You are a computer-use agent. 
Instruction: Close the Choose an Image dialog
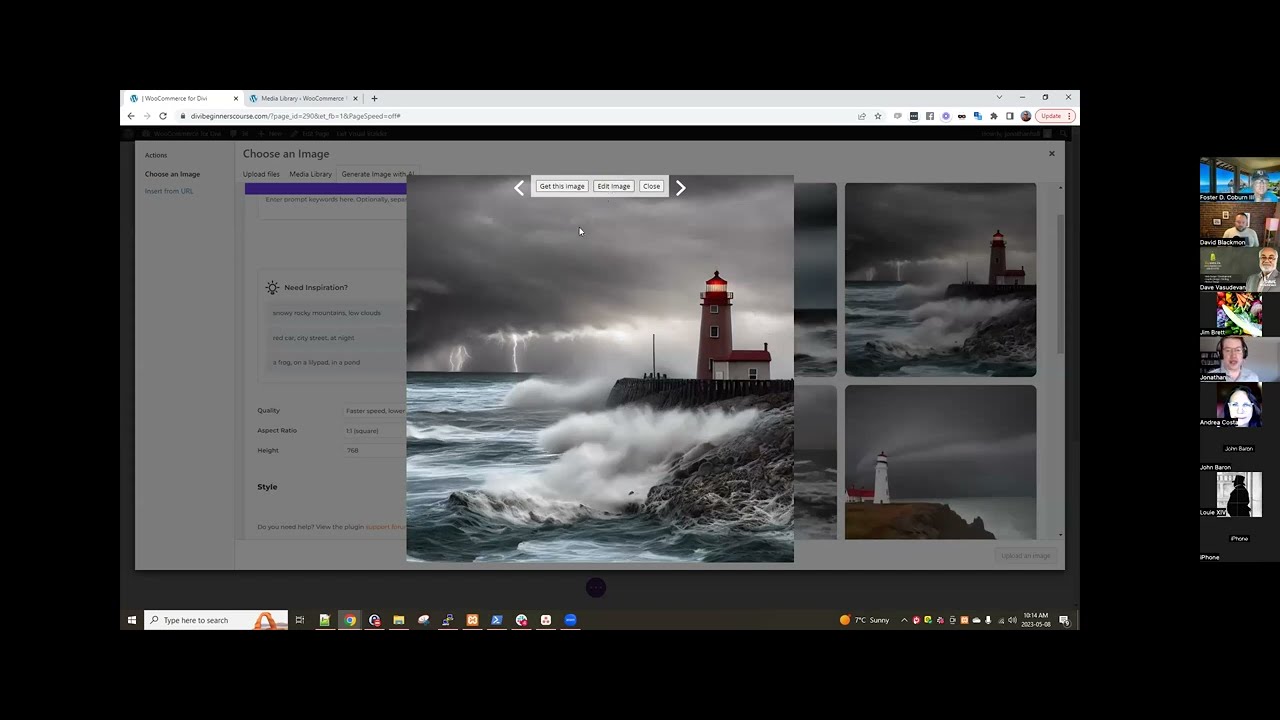(1051, 153)
